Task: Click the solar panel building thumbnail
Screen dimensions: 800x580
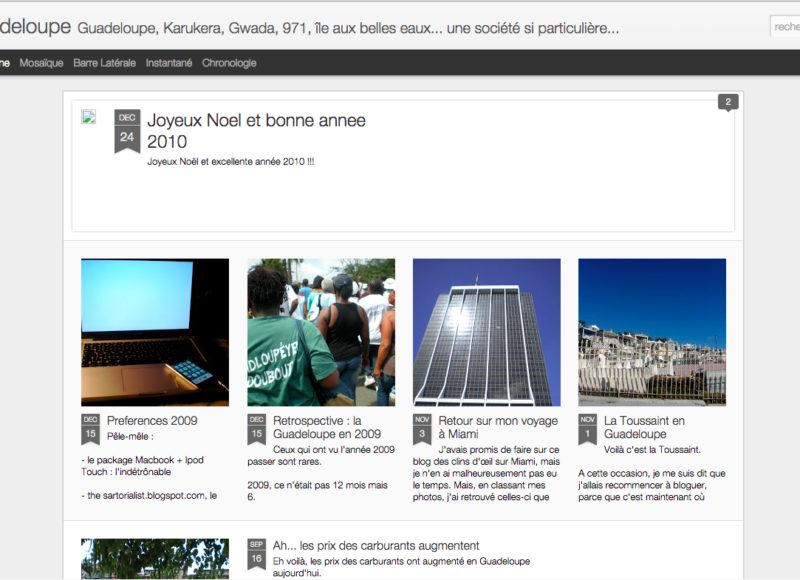Action: 487,332
